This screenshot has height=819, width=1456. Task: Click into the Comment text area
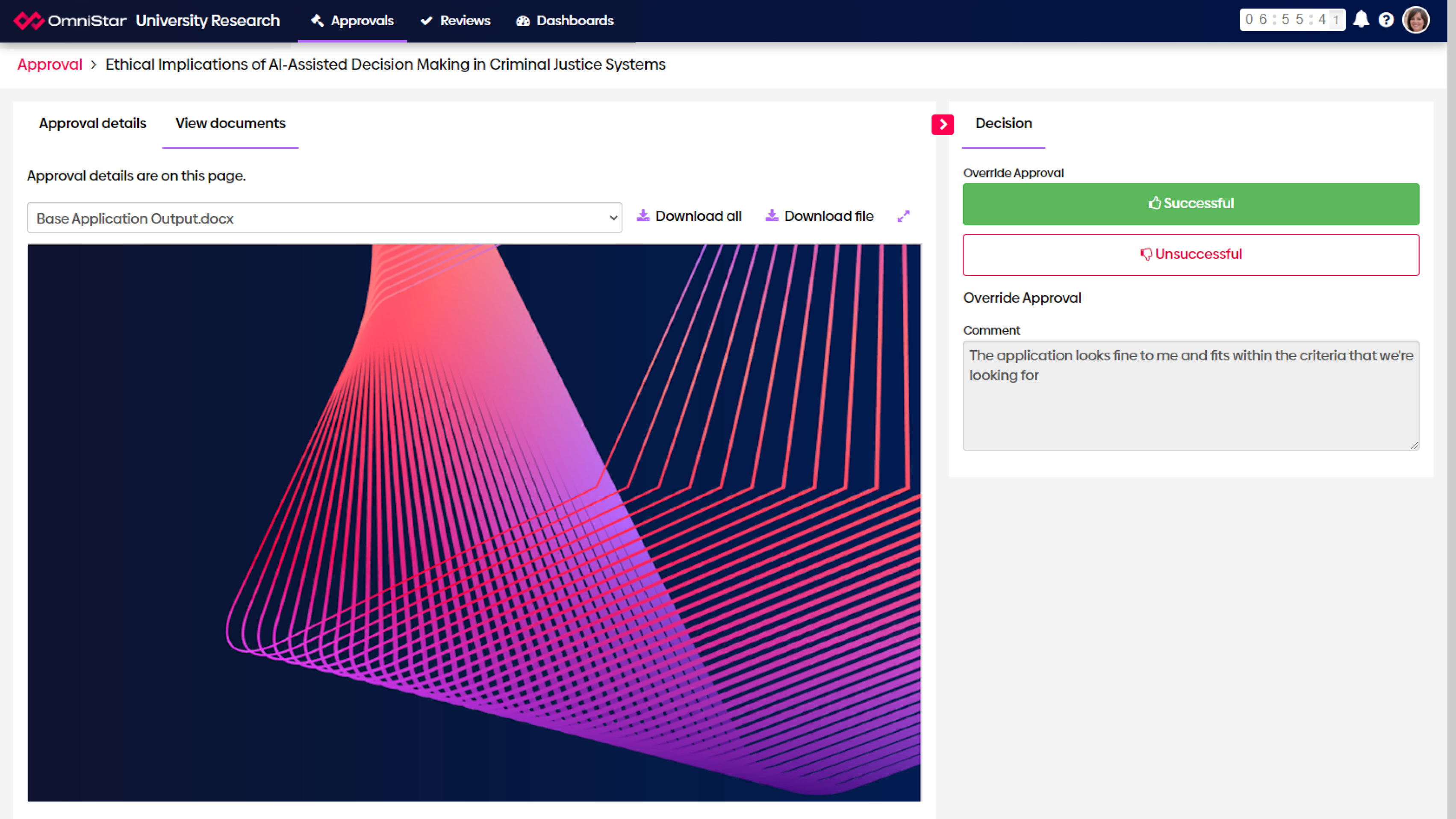tap(1191, 395)
